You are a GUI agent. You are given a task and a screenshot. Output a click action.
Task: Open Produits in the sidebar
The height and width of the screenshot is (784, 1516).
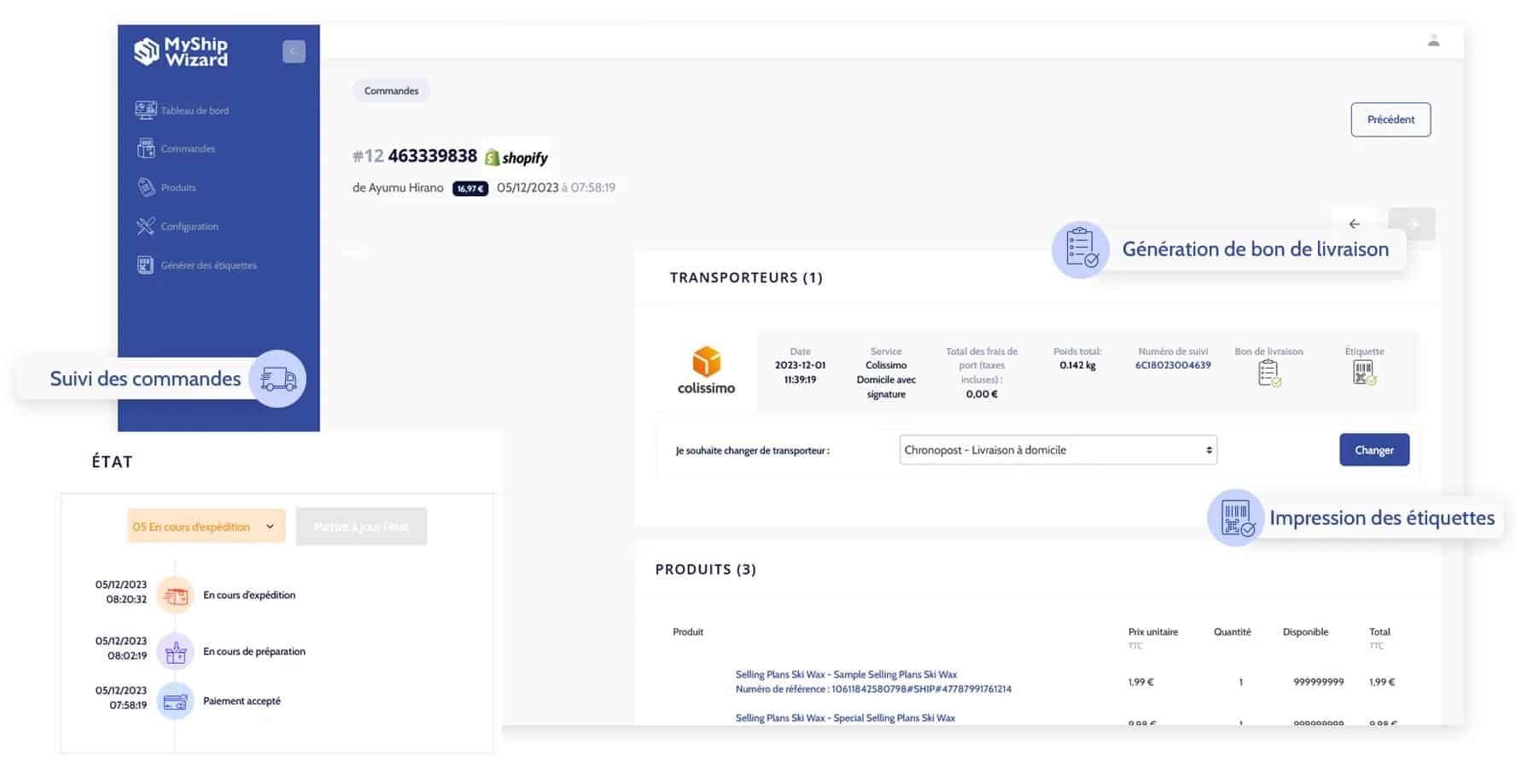point(178,188)
